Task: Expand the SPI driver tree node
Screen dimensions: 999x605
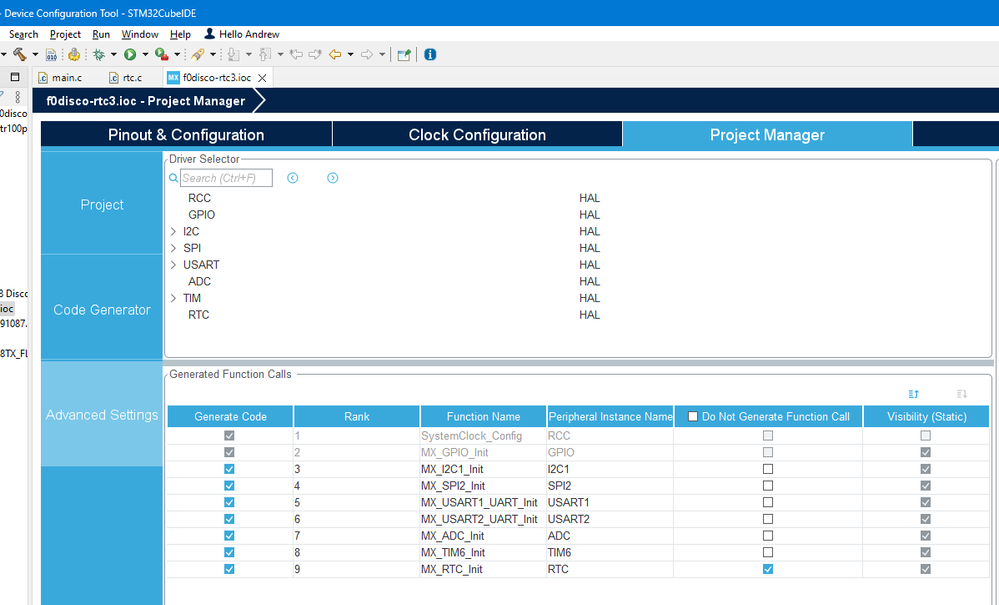Action: pyautogui.click(x=173, y=248)
